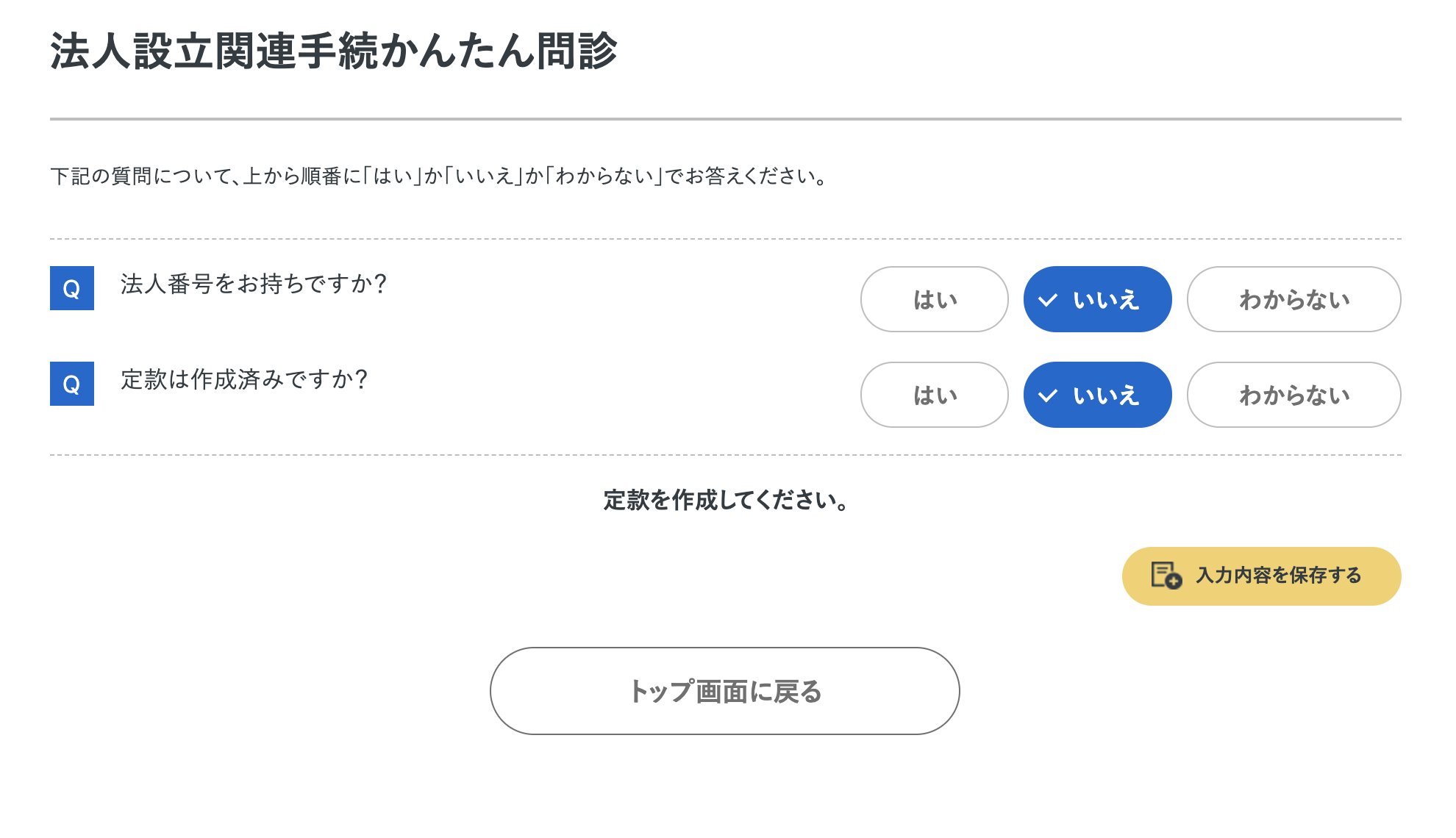
Task: Click the document-plus icon in the save button
Action: pos(1166,576)
